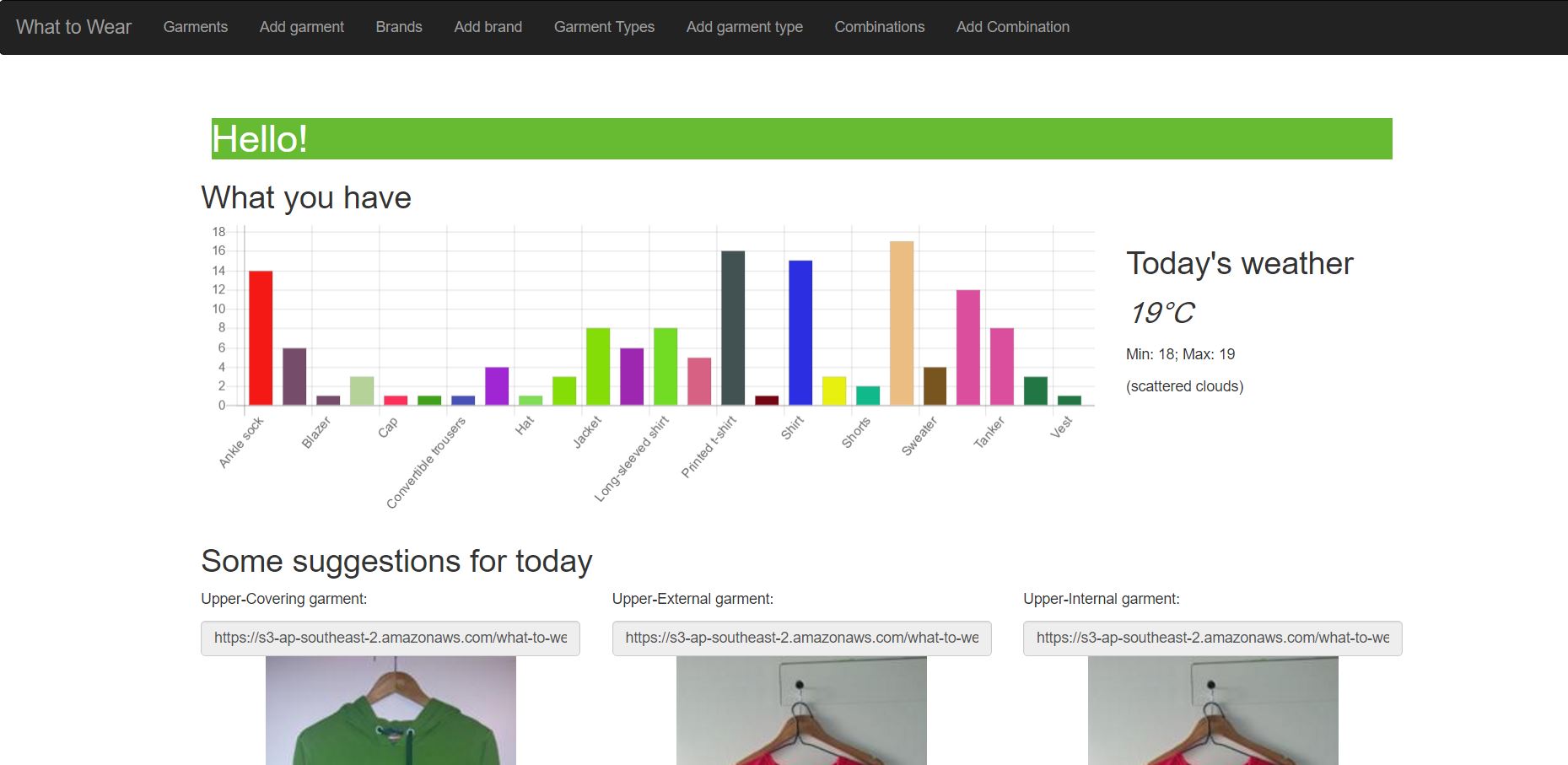
Task: Click the 'Jacket' axis label
Action: pyautogui.click(x=587, y=433)
